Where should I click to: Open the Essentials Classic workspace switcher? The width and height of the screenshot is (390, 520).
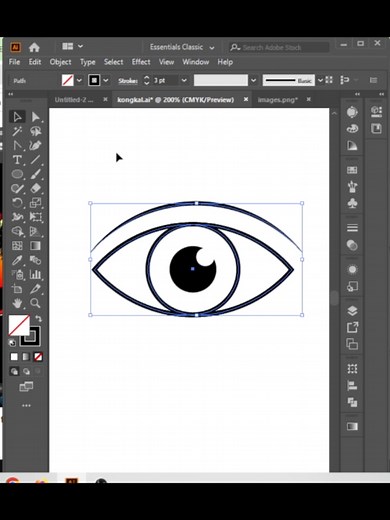(182, 47)
